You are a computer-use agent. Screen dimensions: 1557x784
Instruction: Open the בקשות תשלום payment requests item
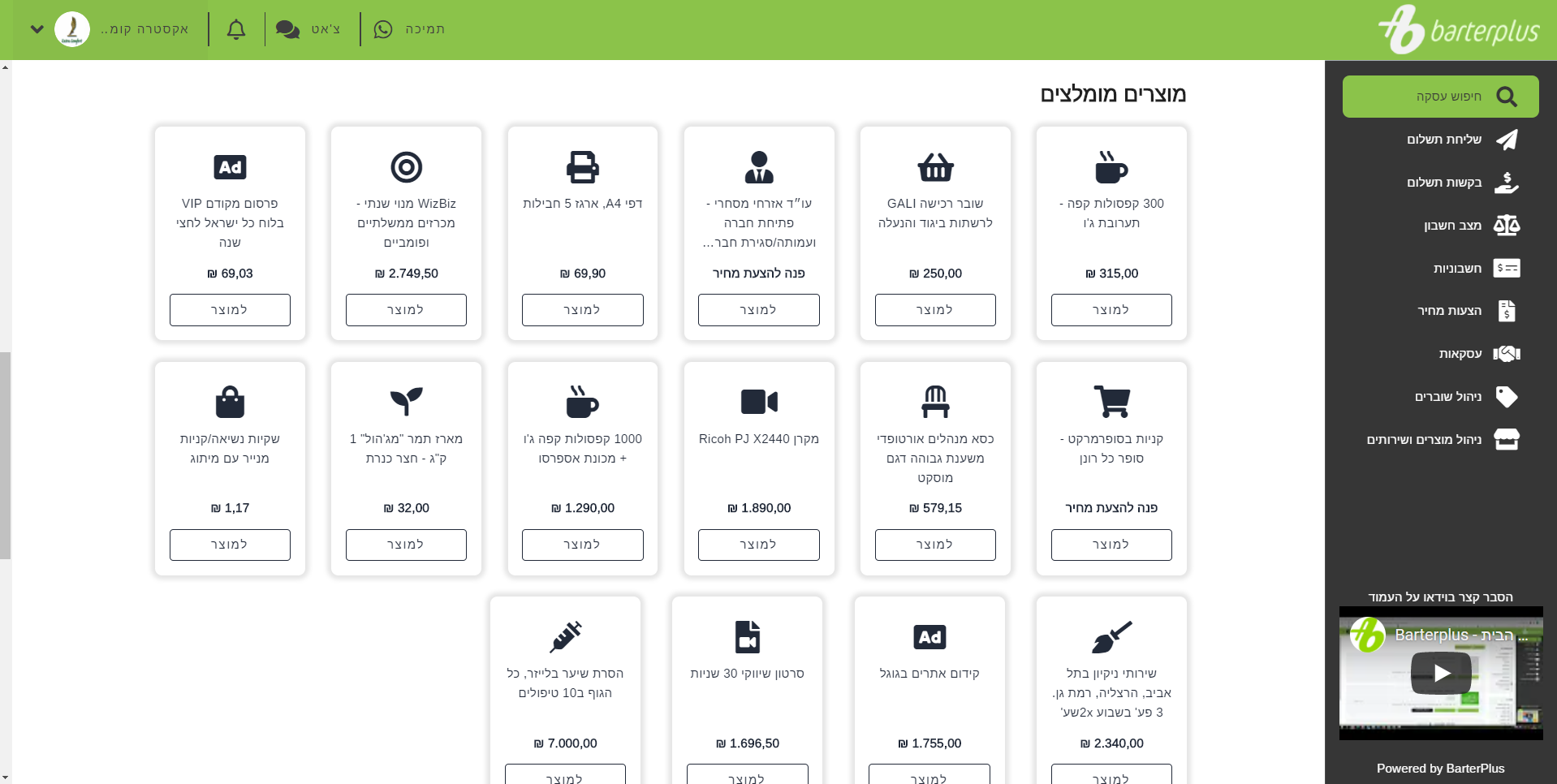coord(1443,183)
